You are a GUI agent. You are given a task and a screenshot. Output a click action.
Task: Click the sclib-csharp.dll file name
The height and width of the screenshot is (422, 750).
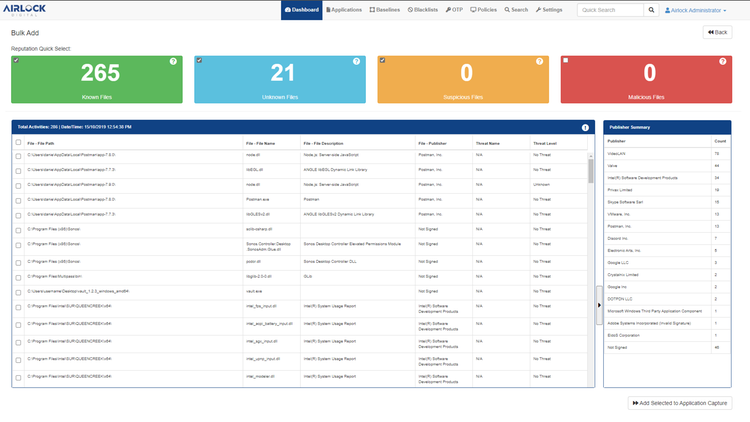(259, 229)
